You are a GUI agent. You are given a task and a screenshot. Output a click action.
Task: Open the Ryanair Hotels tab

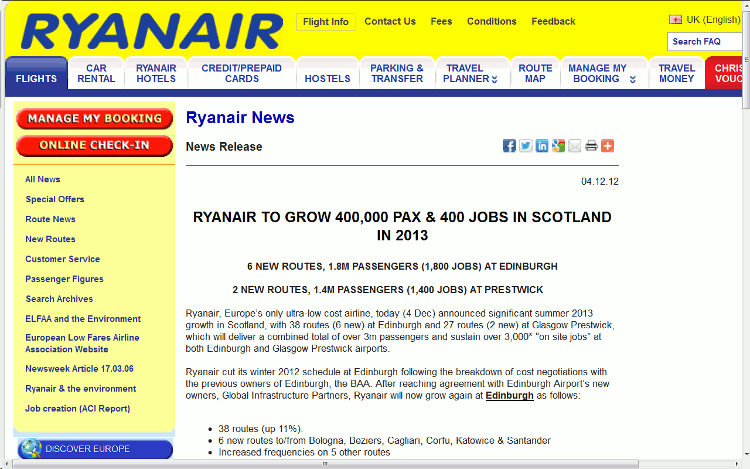click(x=156, y=74)
